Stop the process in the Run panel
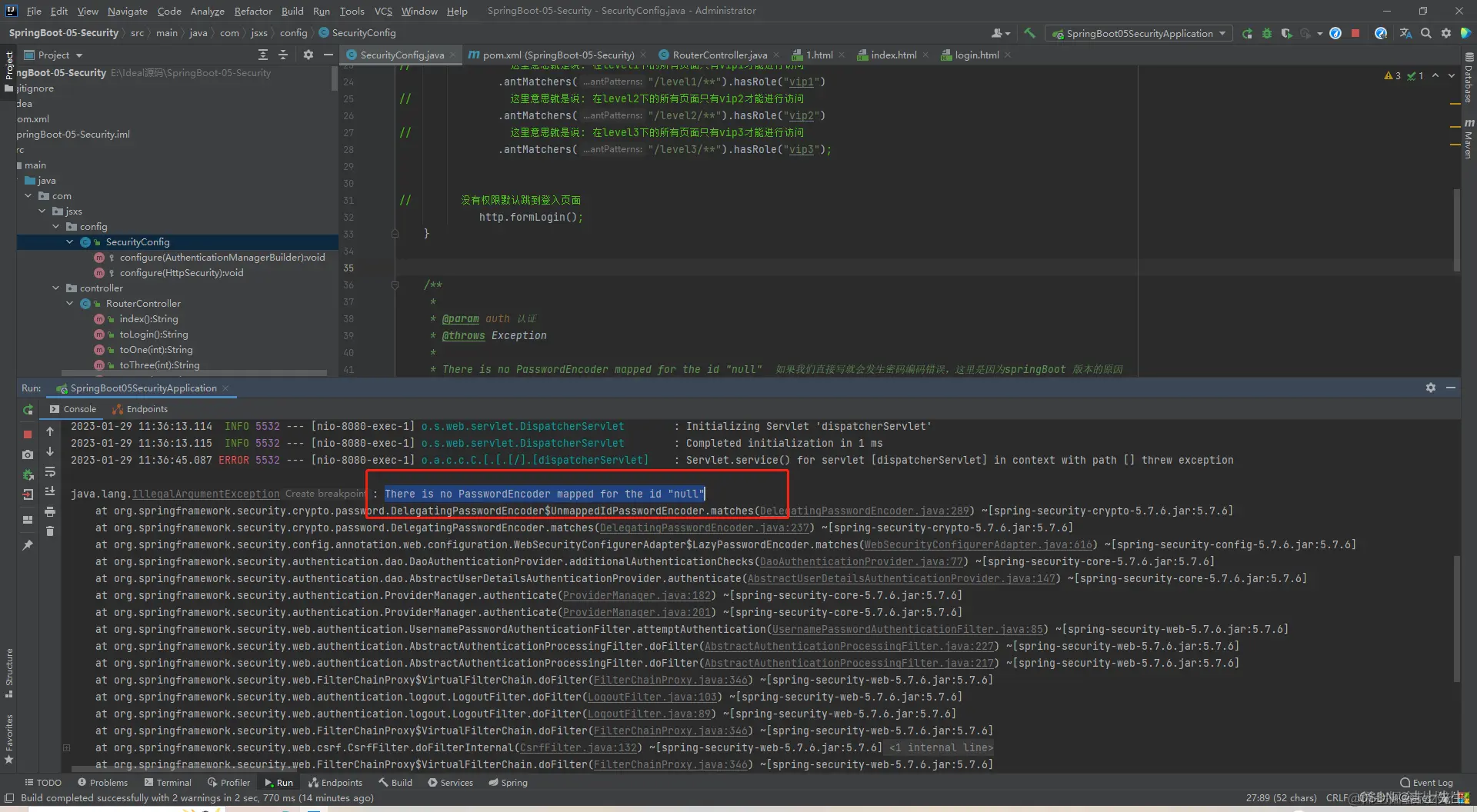The width and height of the screenshot is (1477, 812). tap(28, 434)
